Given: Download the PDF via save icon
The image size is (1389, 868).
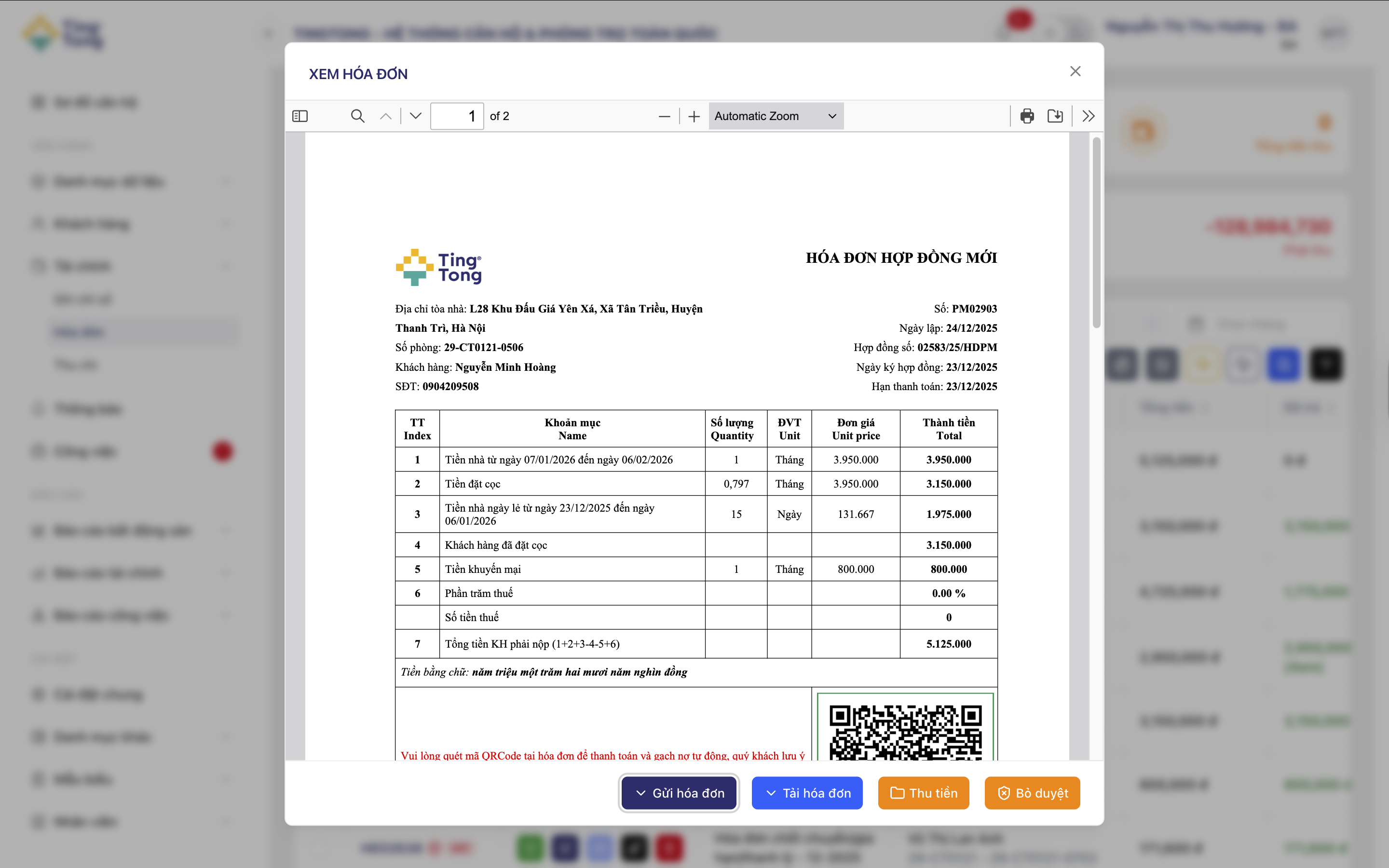Looking at the screenshot, I should click(1055, 116).
